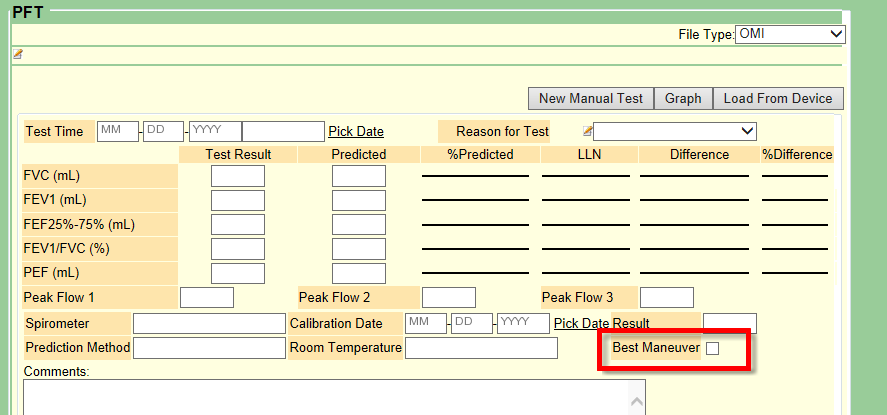Click the Calibration Date Pick Date link
Viewport: 887px width, 415px height.
580,323
